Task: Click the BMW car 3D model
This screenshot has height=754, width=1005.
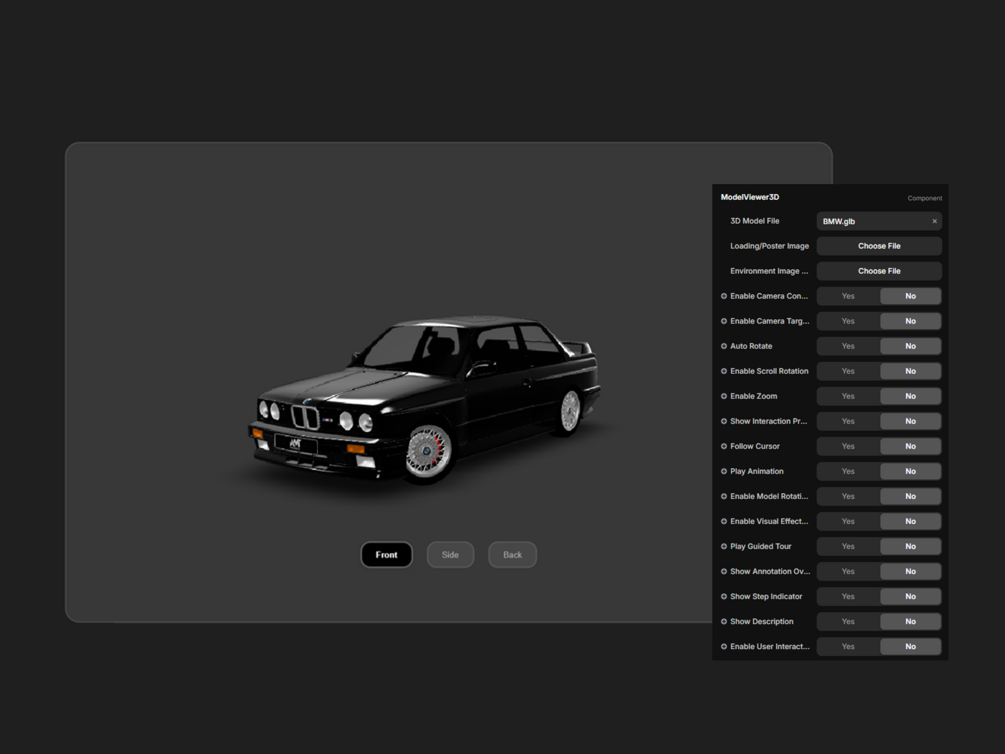Action: (x=423, y=399)
